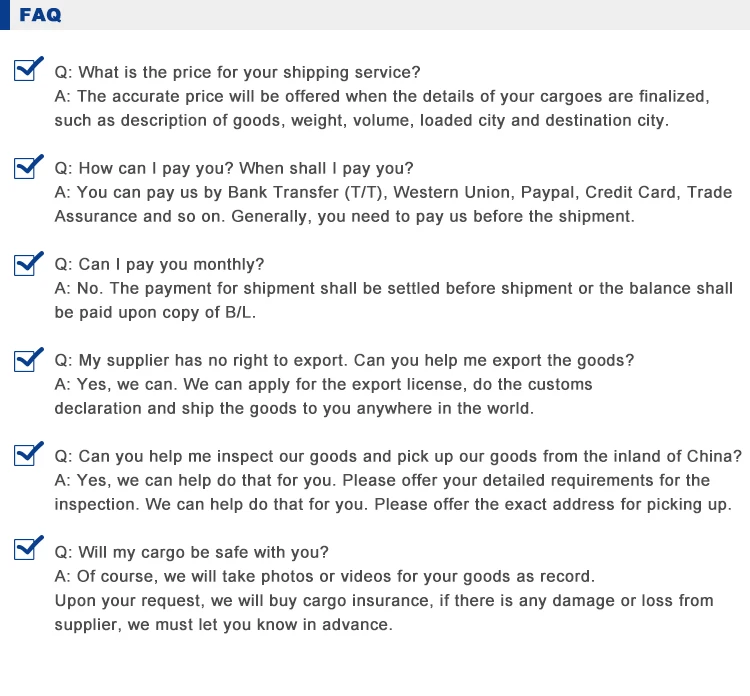Select answer about photos or videos as record

325,576
